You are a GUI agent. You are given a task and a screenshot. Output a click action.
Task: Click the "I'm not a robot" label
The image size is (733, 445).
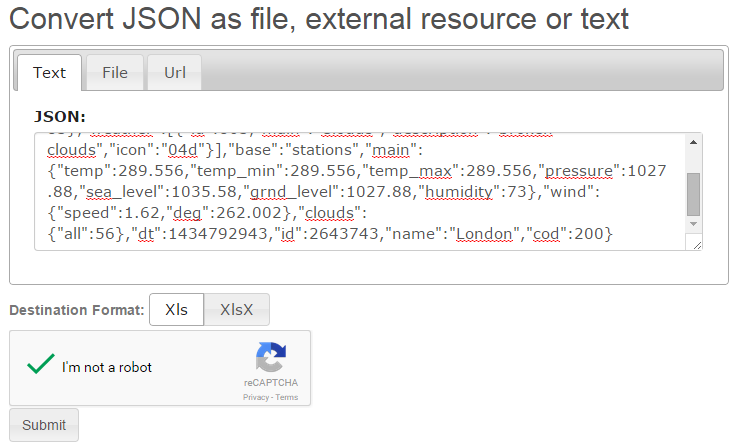coord(107,367)
